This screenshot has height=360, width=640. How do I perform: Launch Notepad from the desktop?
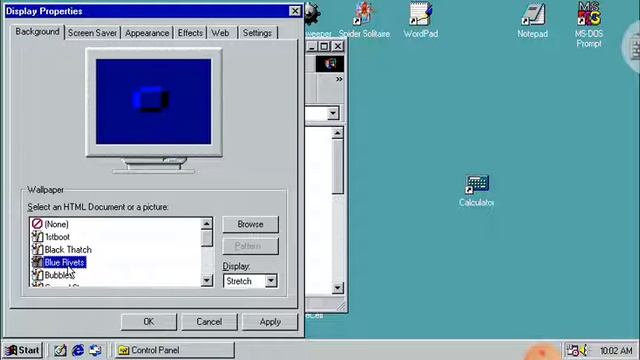click(533, 20)
